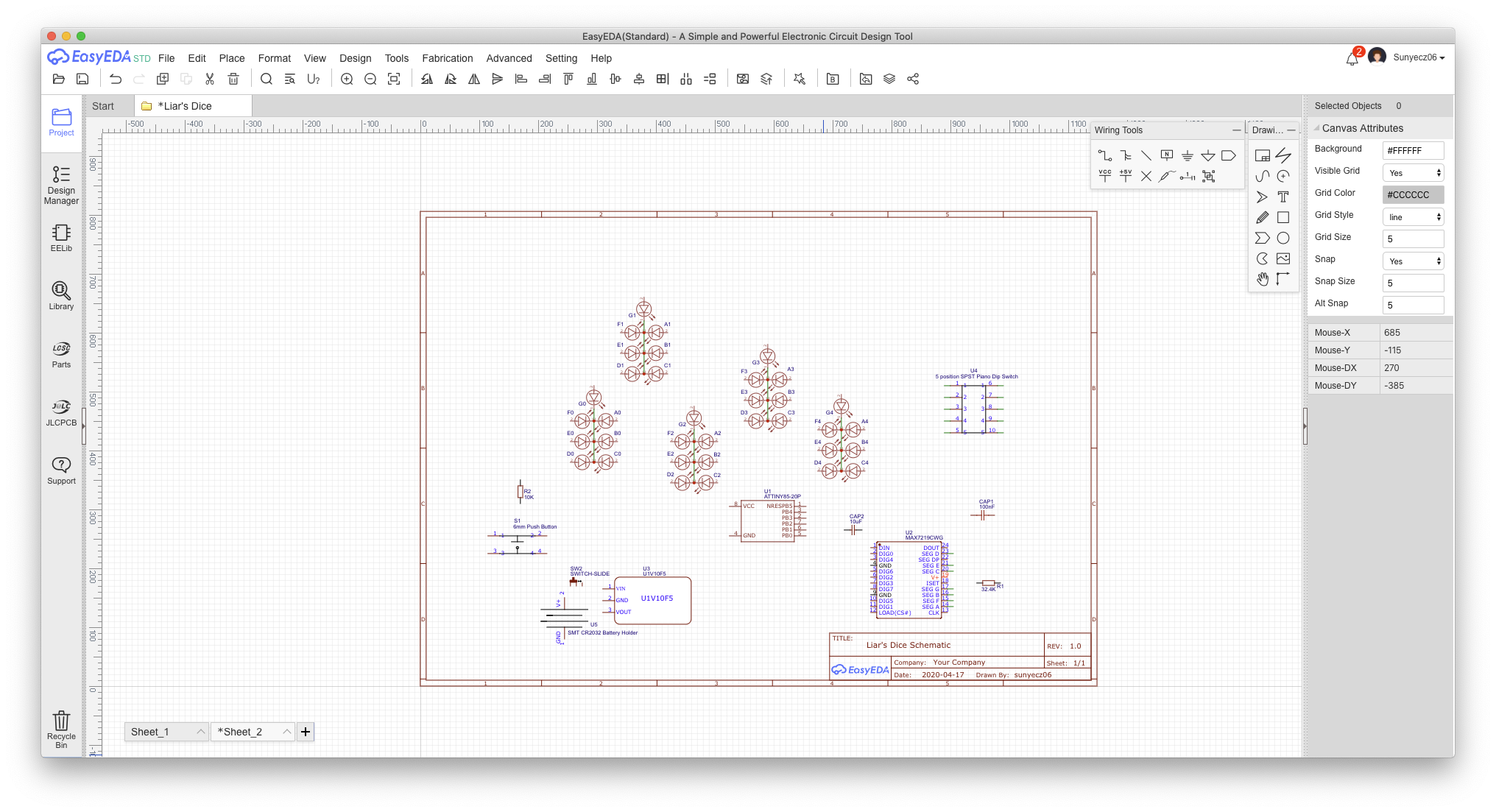
Task: Select the Net Label tool
Action: [1167, 155]
